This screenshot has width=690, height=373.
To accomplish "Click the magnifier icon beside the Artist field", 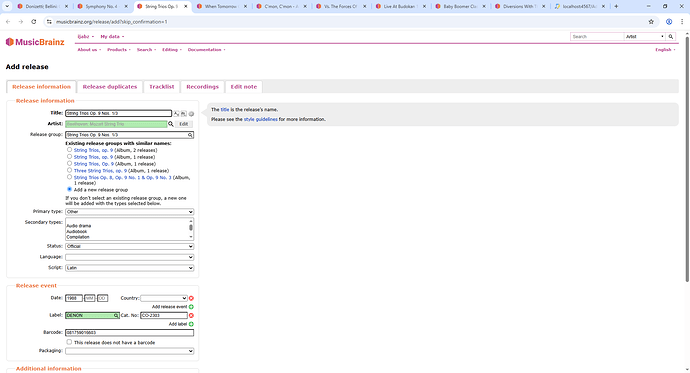I will [171, 124].
